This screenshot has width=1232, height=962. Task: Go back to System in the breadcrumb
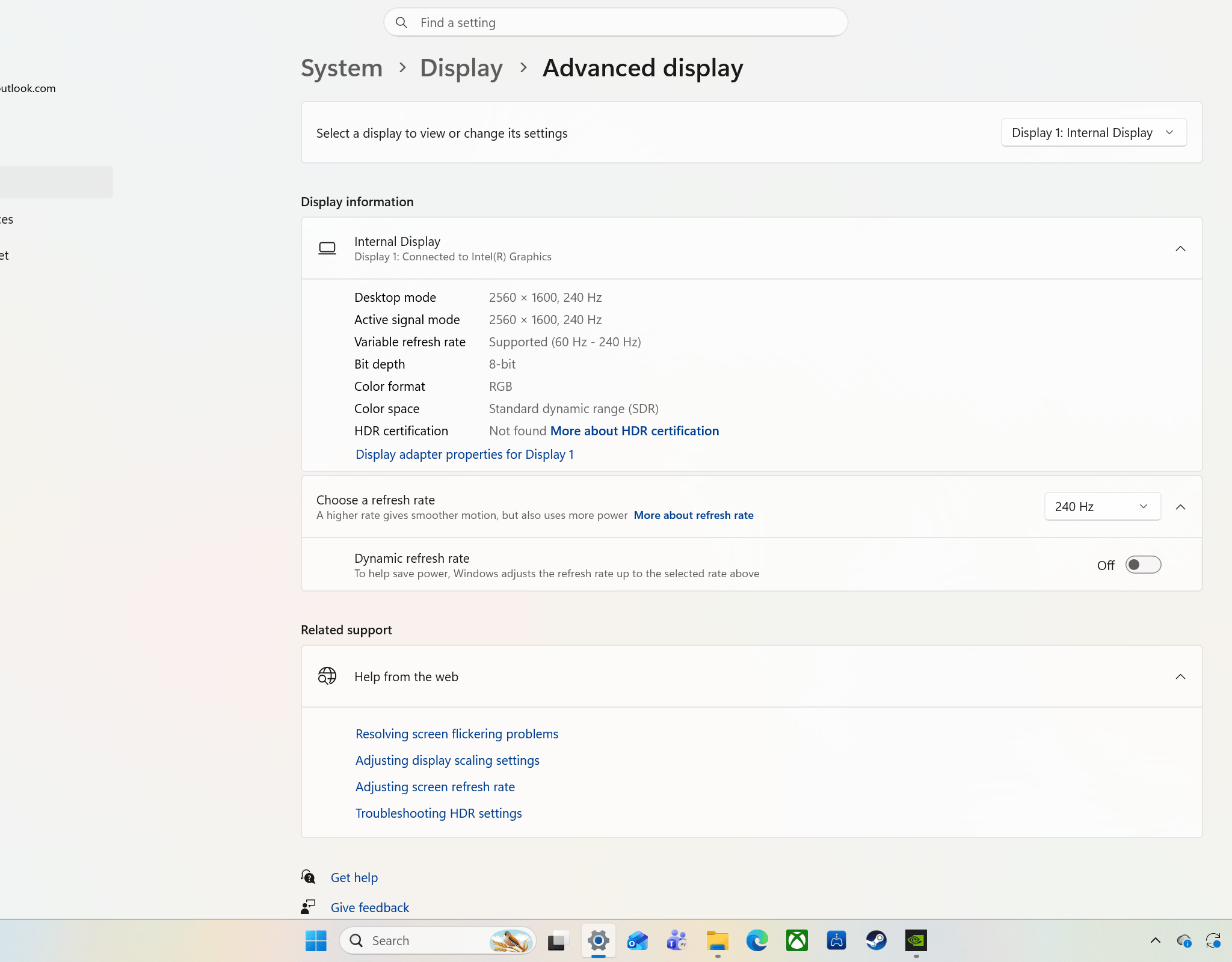342,68
